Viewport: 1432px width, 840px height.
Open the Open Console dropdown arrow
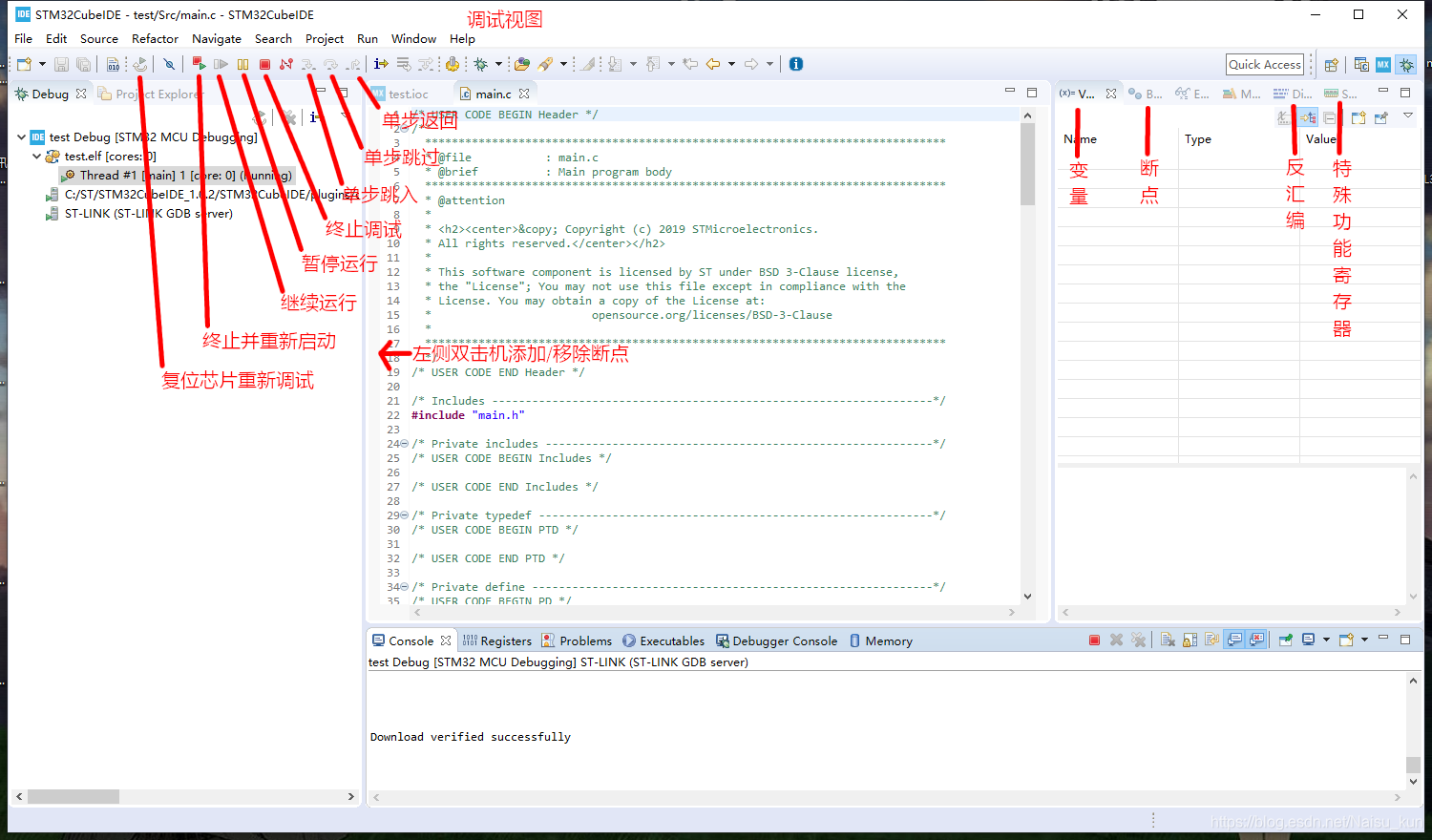[1365, 640]
